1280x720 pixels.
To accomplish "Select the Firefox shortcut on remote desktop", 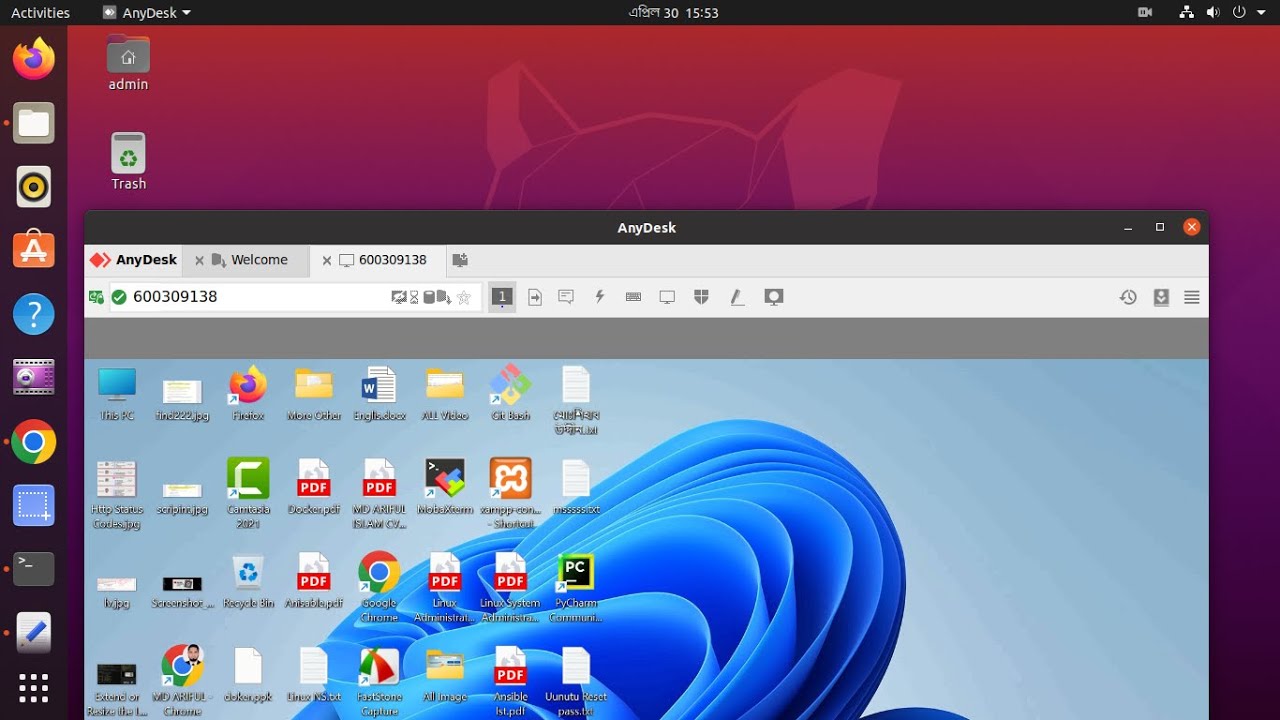I will pos(248,393).
